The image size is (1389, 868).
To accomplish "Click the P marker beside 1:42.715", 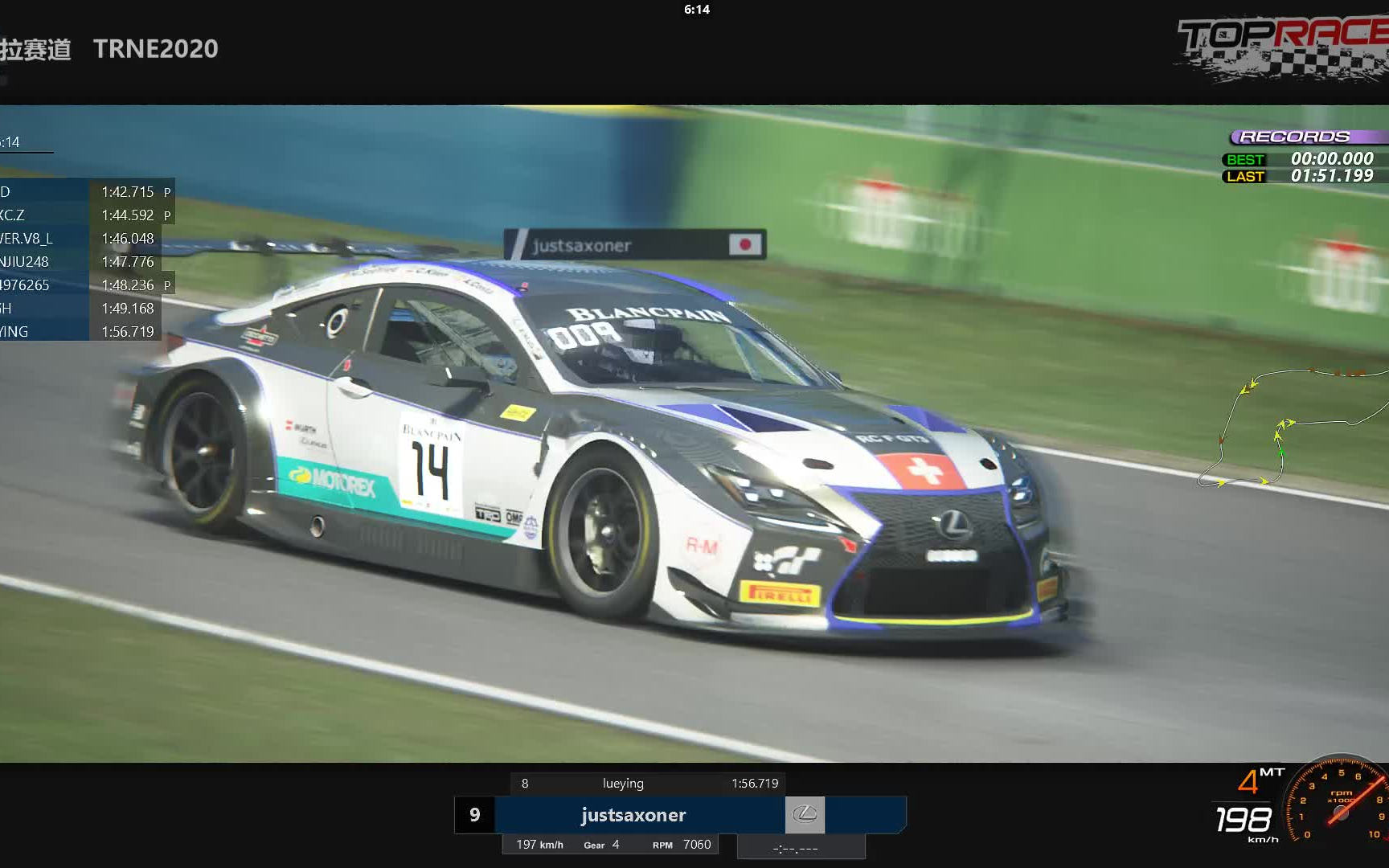I will [x=167, y=192].
